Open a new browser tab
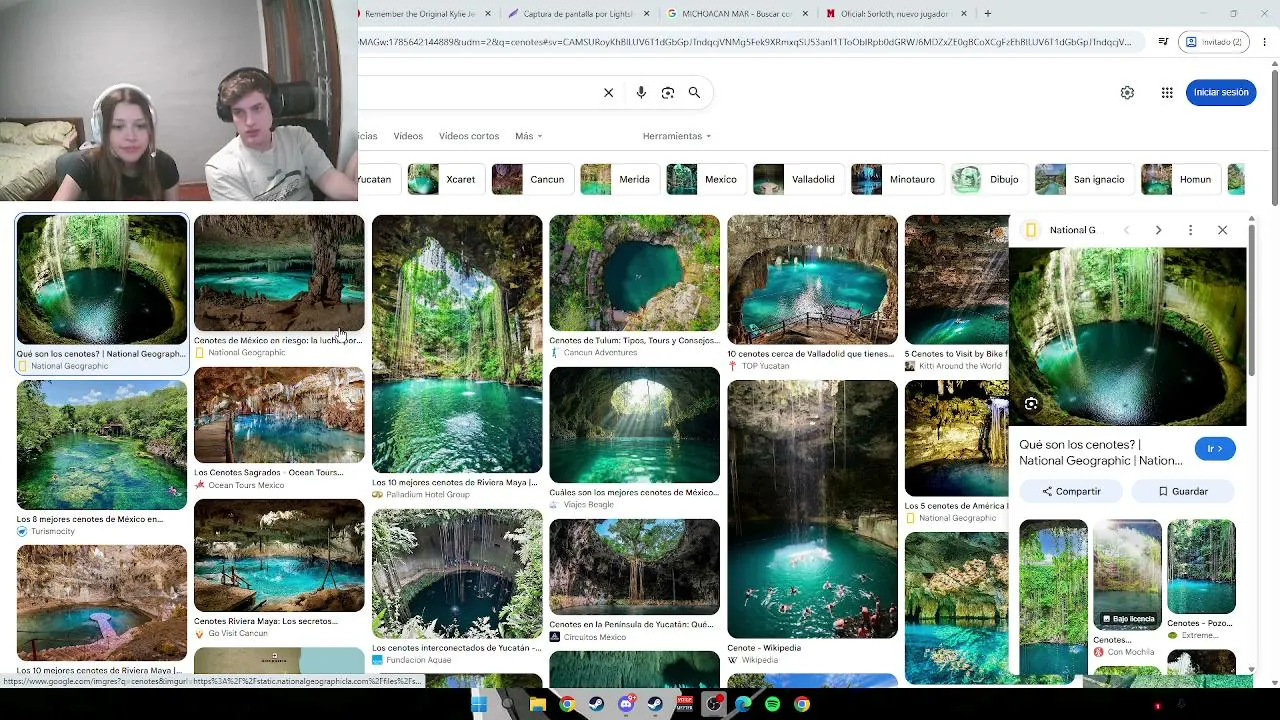Viewport: 1280px width, 720px height. point(988,14)
